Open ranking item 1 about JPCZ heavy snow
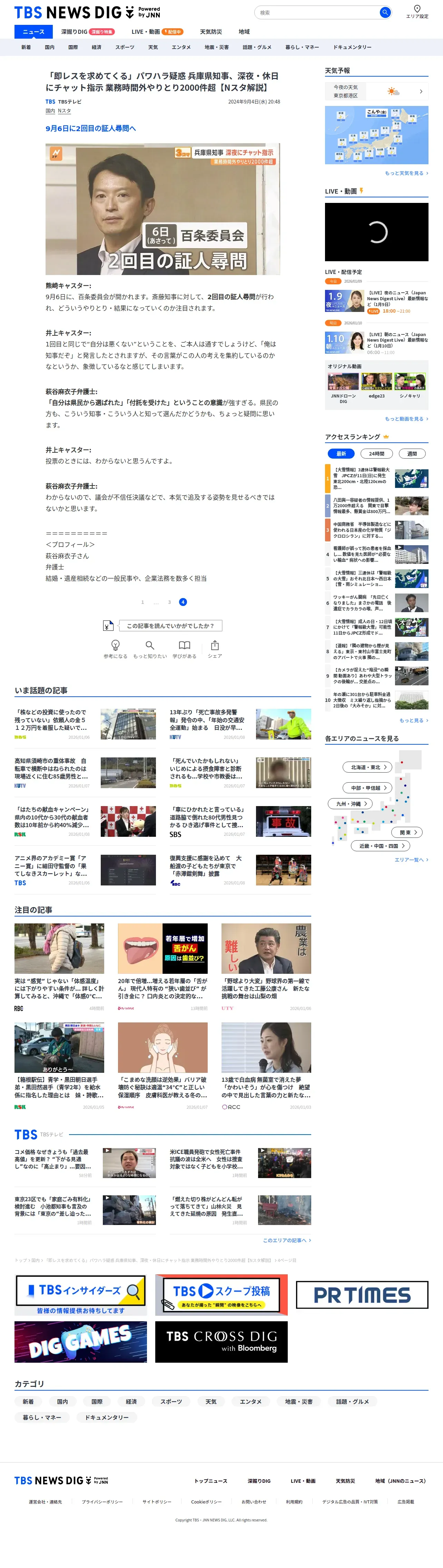The height and width of the screenshot is (1568, 443). [x=377, y=478]
